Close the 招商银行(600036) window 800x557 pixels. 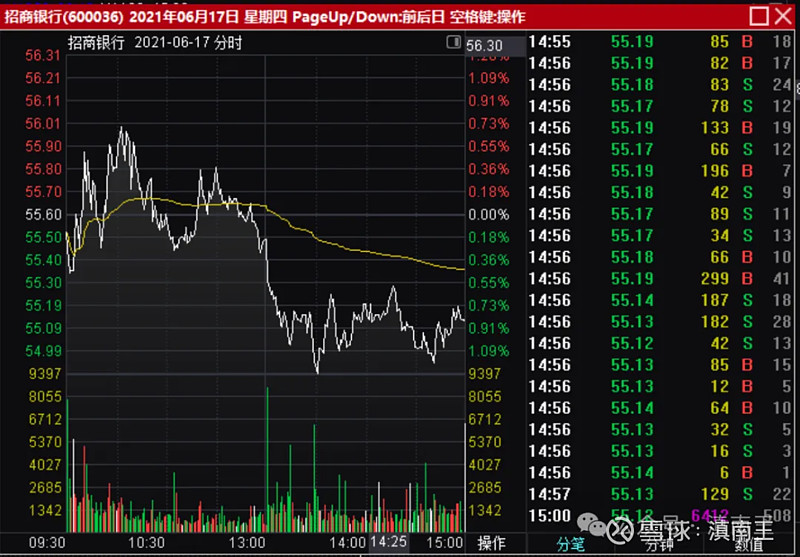coord(783,16)
